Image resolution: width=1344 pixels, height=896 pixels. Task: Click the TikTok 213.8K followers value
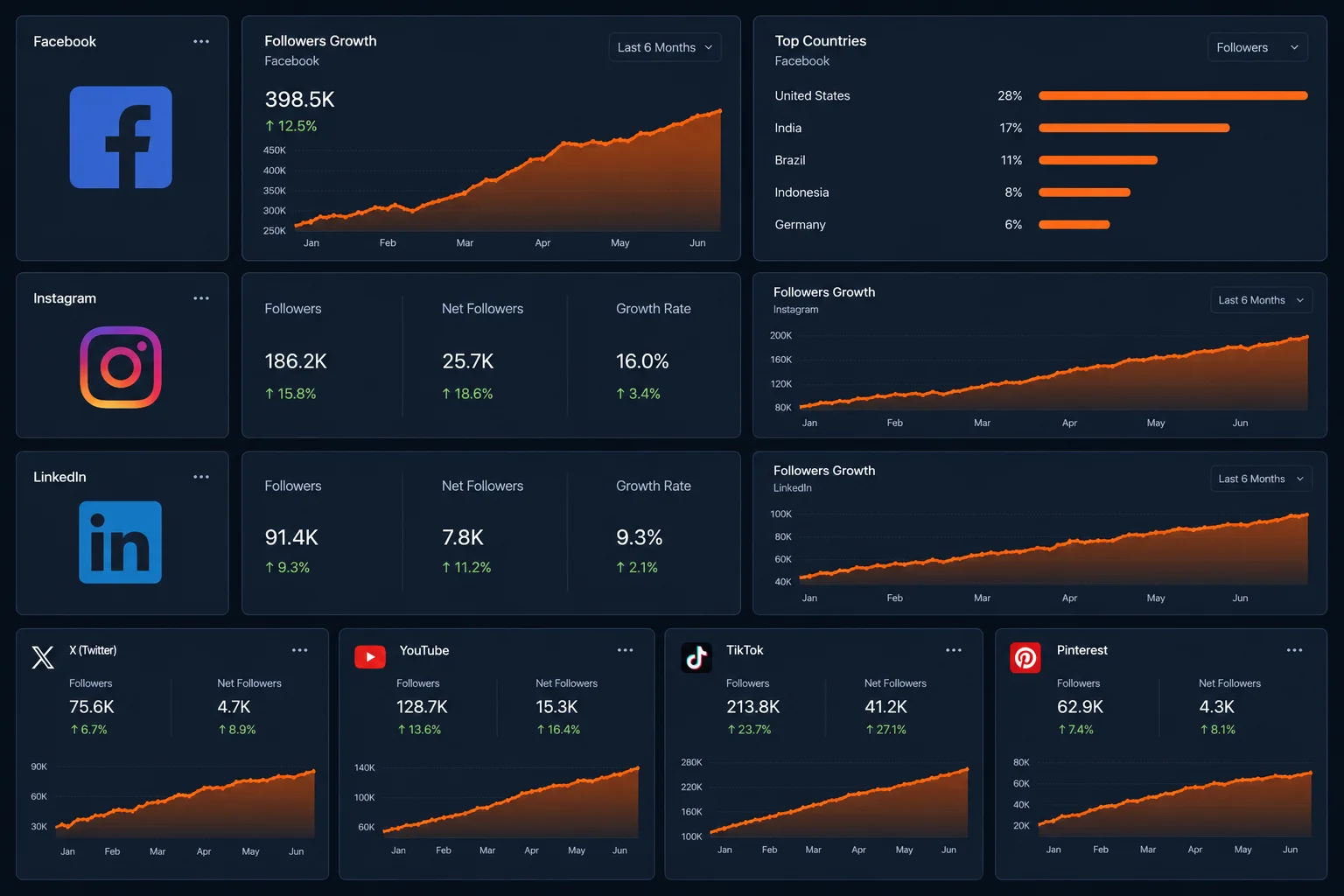(x=753, y=707)
